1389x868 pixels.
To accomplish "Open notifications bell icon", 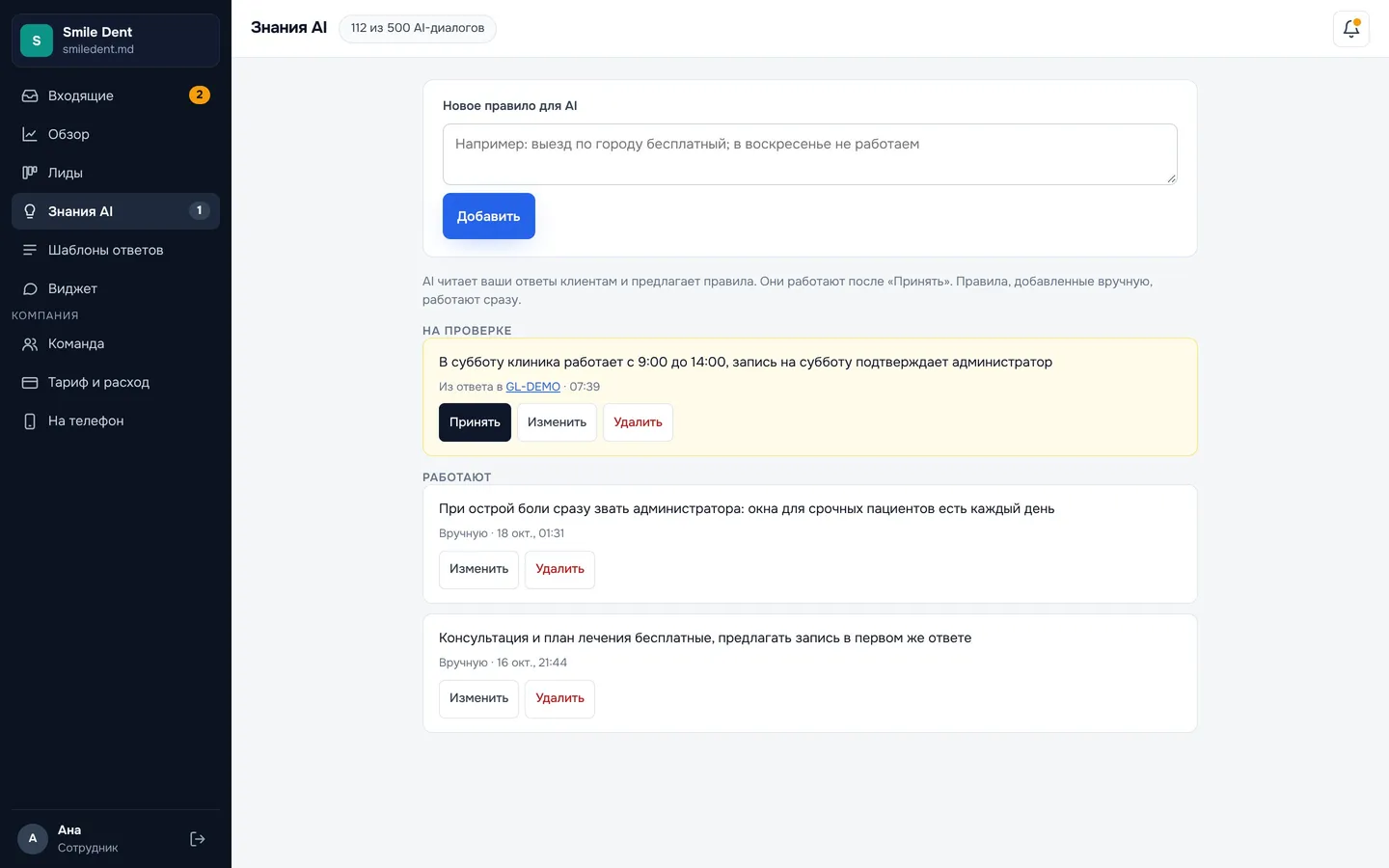I will (x=1350, y=29).
